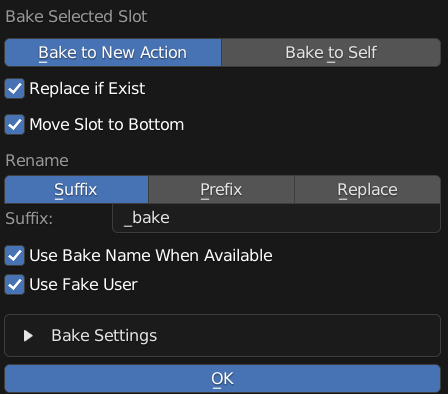
Task: Turn off the Use Fake User checkbox
Action: coord(15,285)
